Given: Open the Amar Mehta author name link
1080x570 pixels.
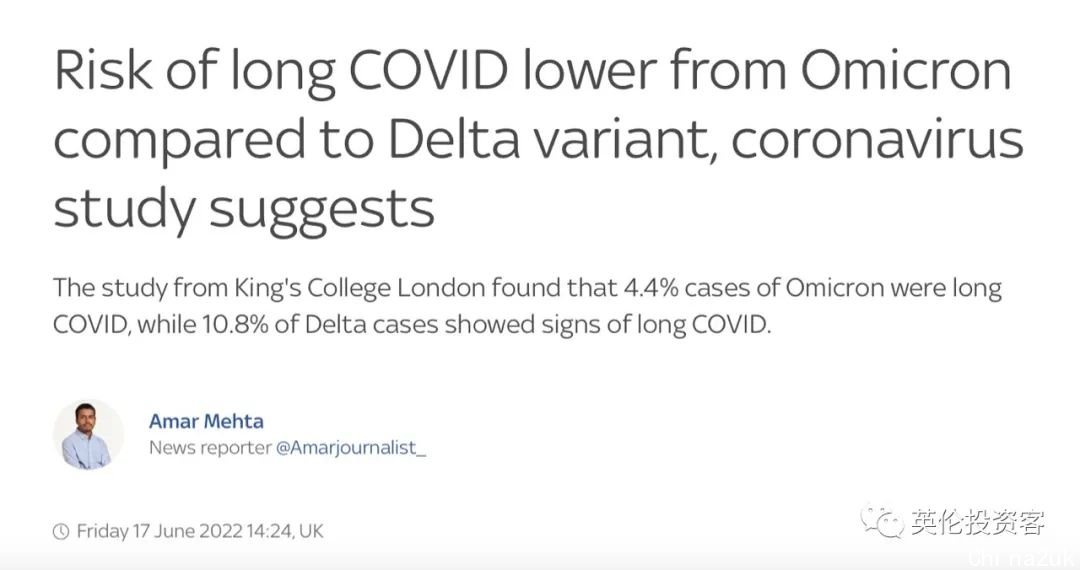Looking at the screenshot, I should click(x=206, y=421).
